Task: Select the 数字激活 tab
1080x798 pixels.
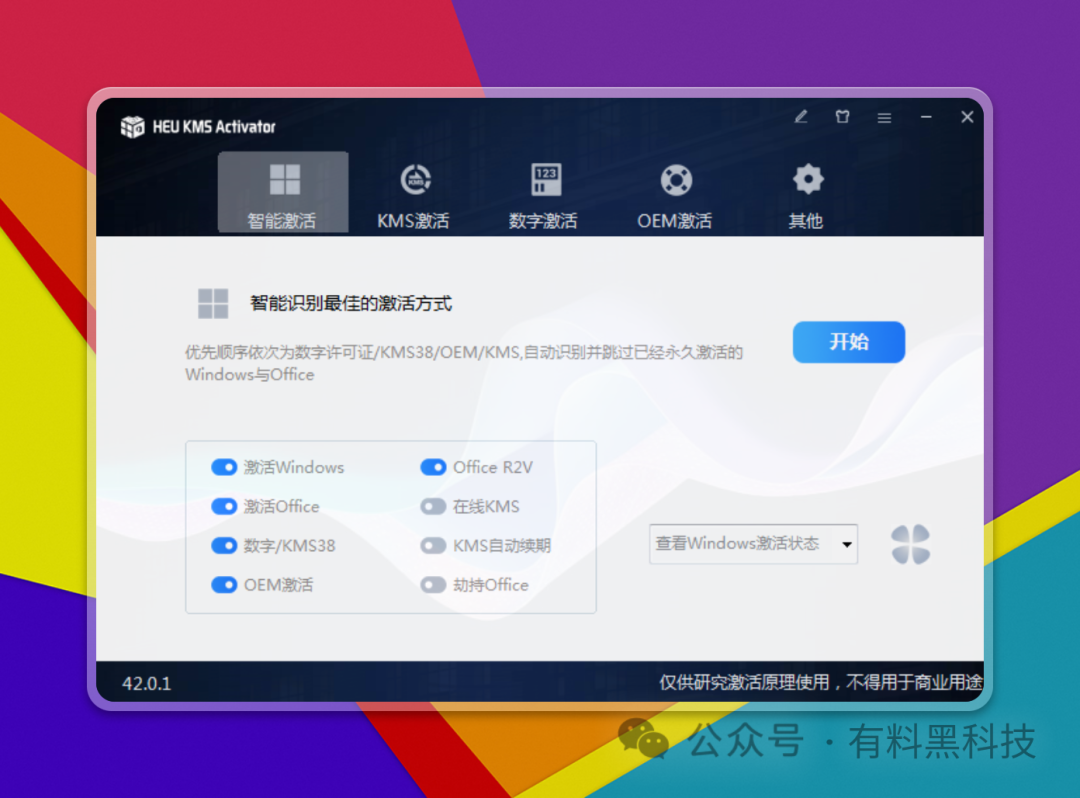Action: tap(543, 195)
